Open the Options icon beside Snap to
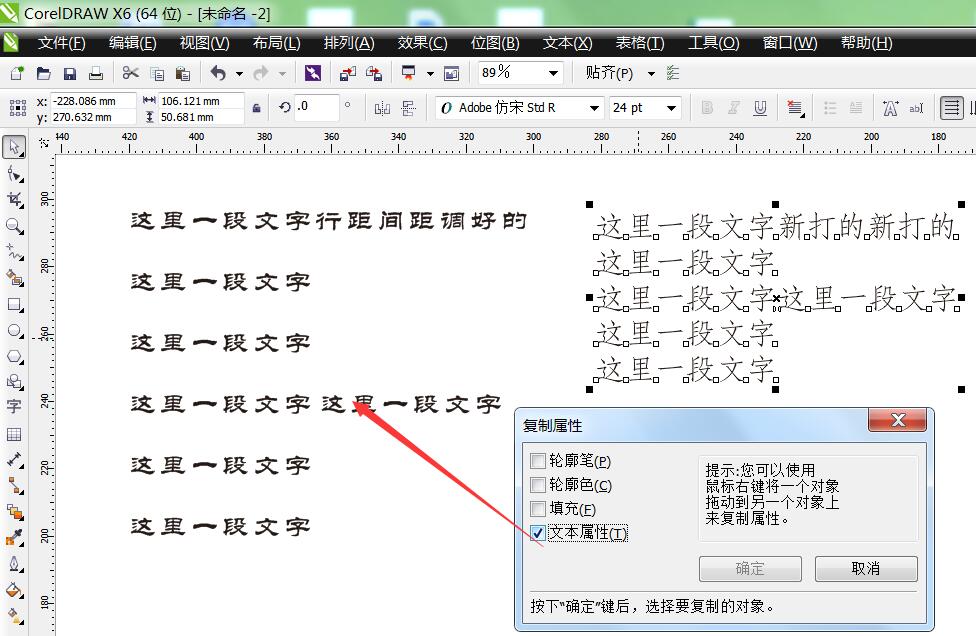This screenshot has width=976, height=636. tap(673, 73)
